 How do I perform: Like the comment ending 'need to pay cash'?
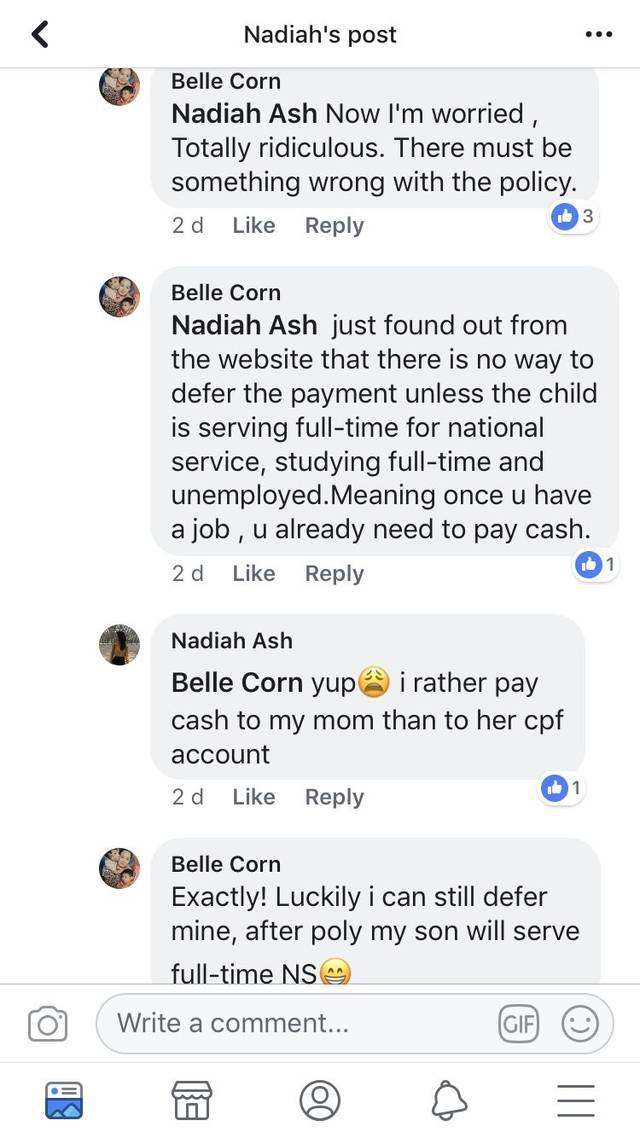253,573
